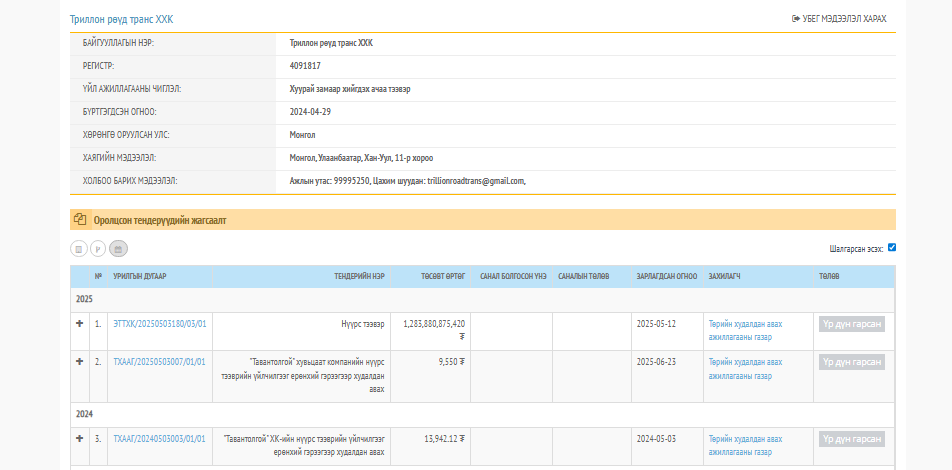Click 'Үр дүн гарсан' status in row 1
The width and height of the screenshot is (952, 470).
tap(852, 324)
